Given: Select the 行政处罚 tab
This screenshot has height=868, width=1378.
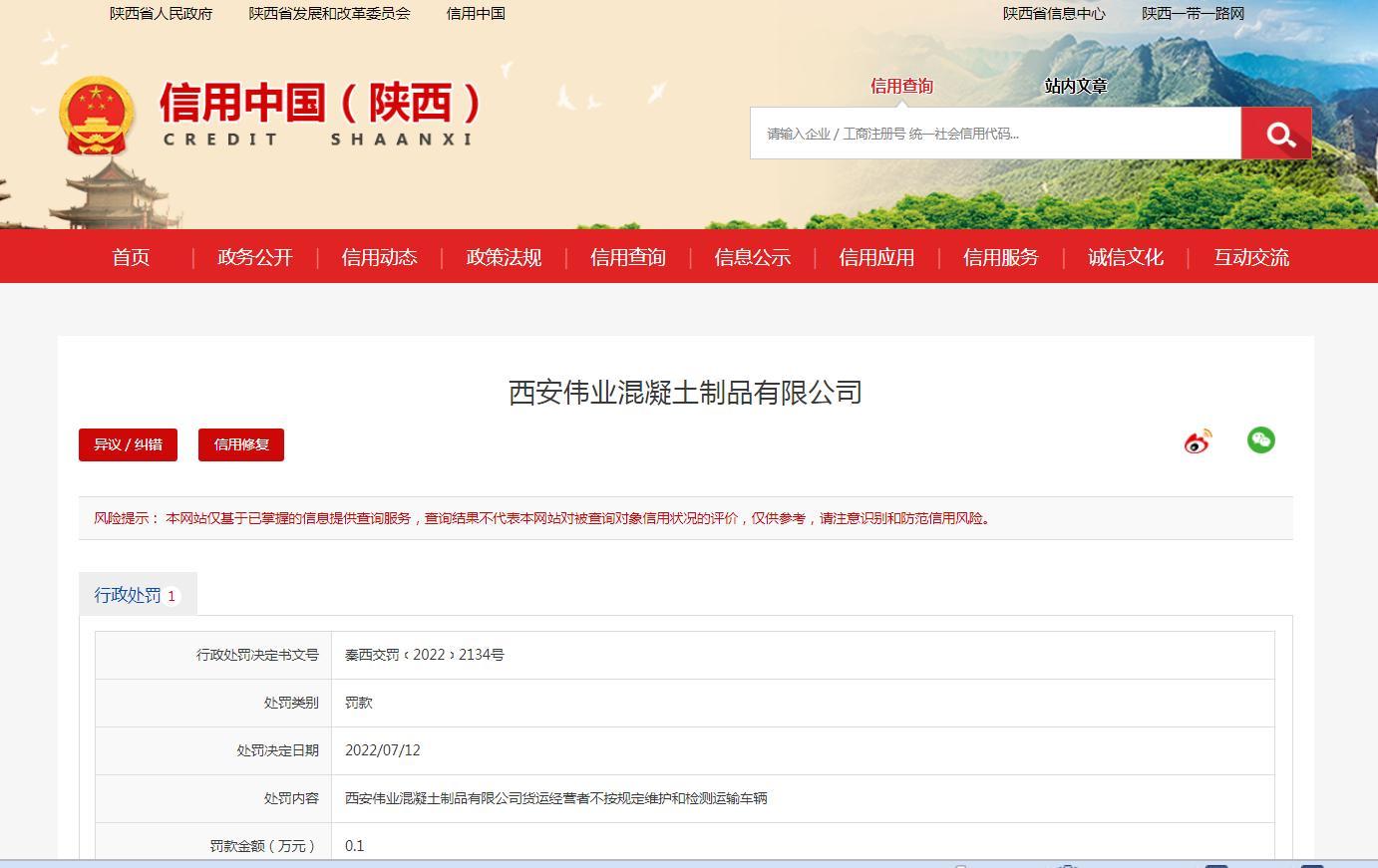Looking at the screenshot, I should point(137,595).
